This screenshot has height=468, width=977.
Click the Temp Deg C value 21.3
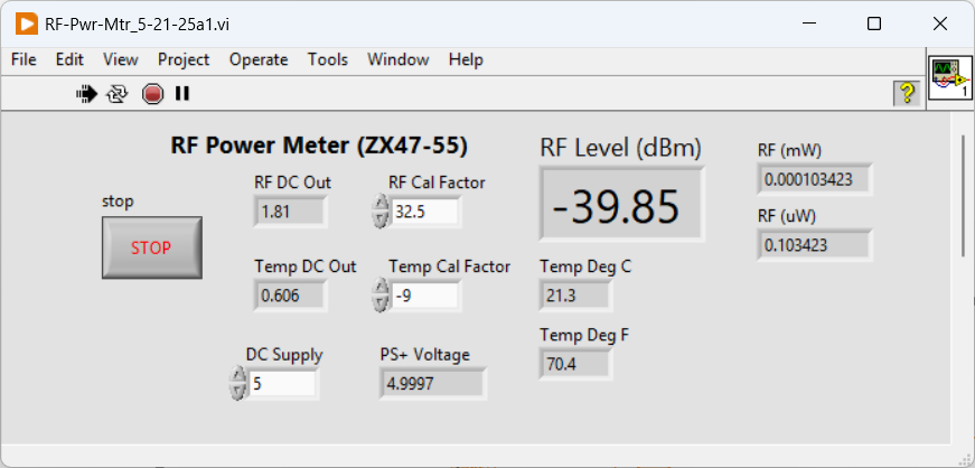[576, 295]
